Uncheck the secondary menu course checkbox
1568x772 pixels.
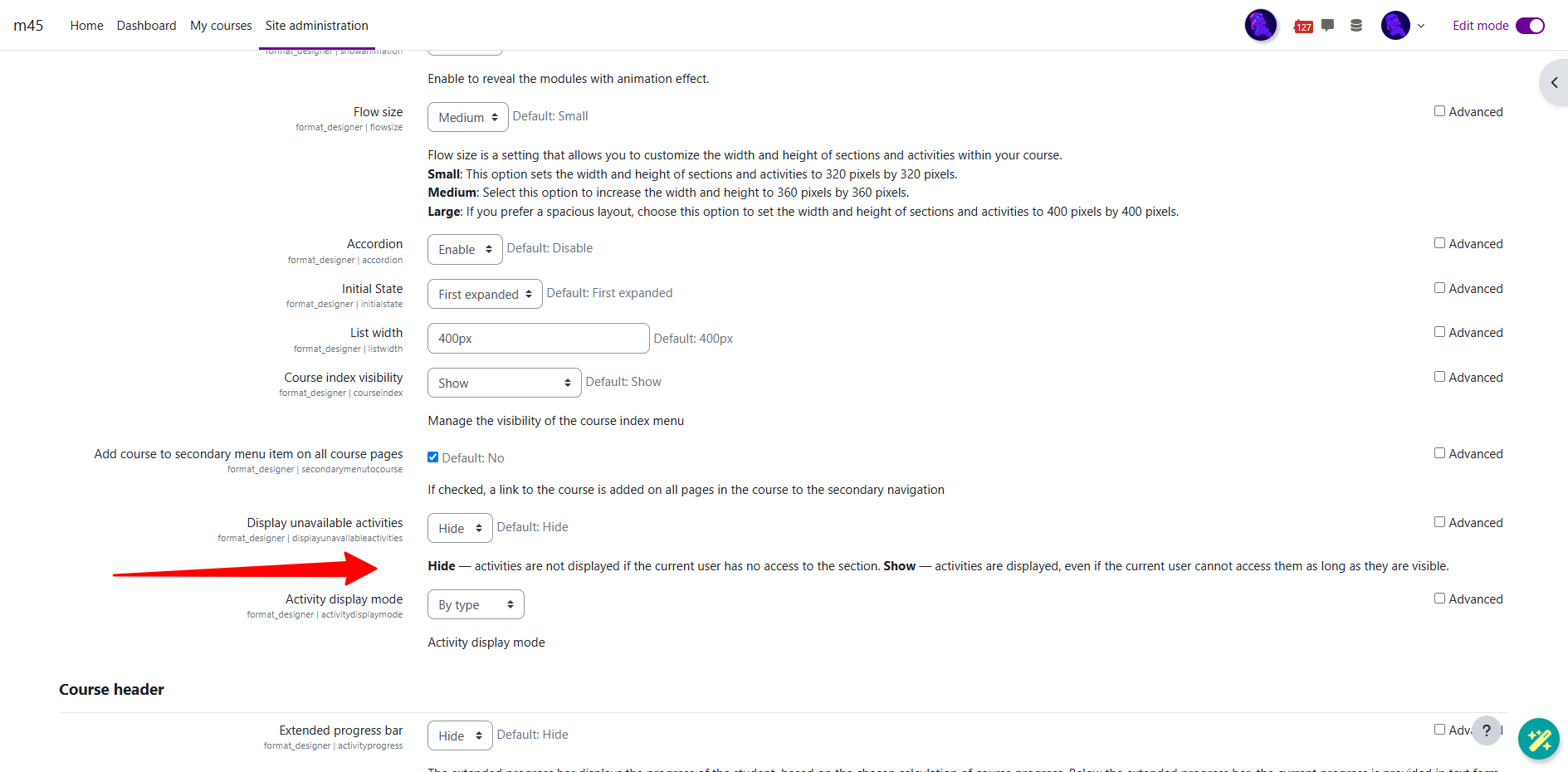tap(433, 457)
